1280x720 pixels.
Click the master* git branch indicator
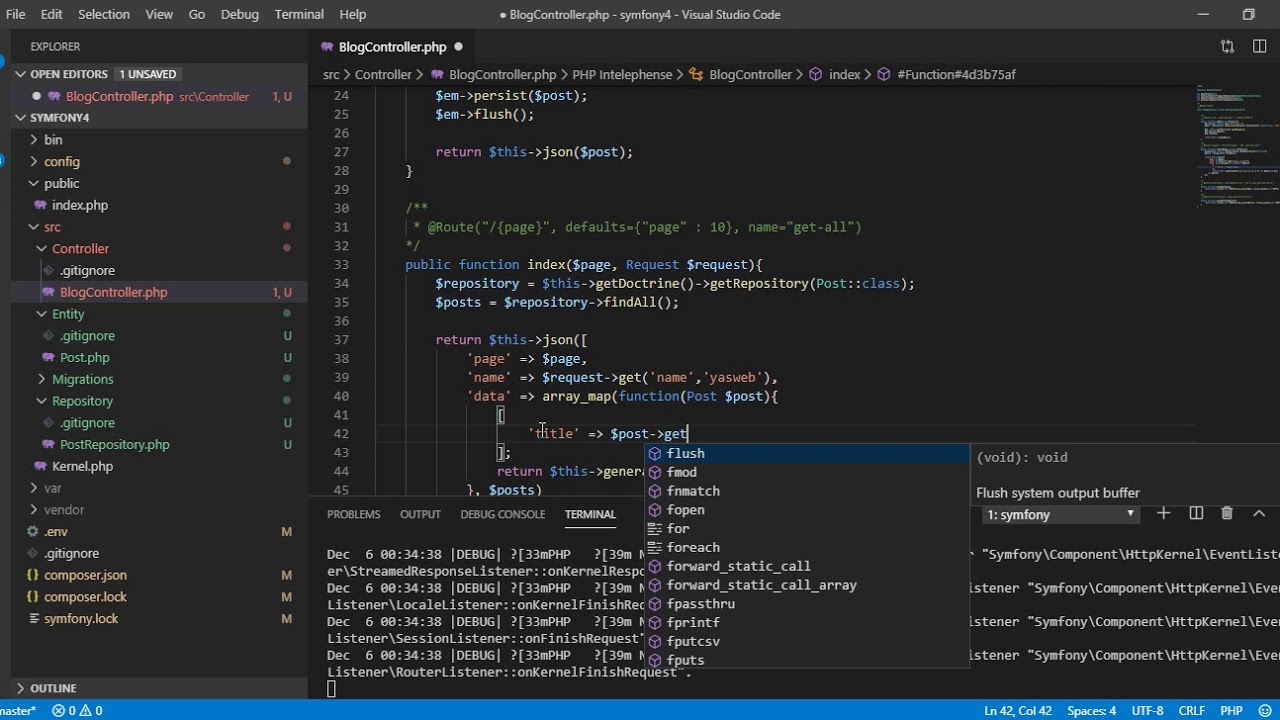click(x=19, y=710)
